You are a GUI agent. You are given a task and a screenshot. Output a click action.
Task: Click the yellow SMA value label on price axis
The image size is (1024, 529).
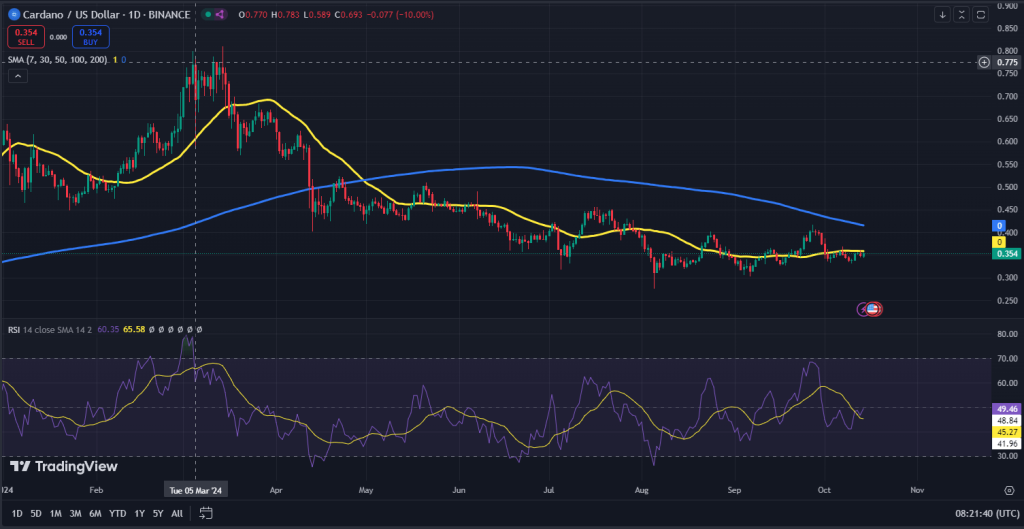point(999,242)
